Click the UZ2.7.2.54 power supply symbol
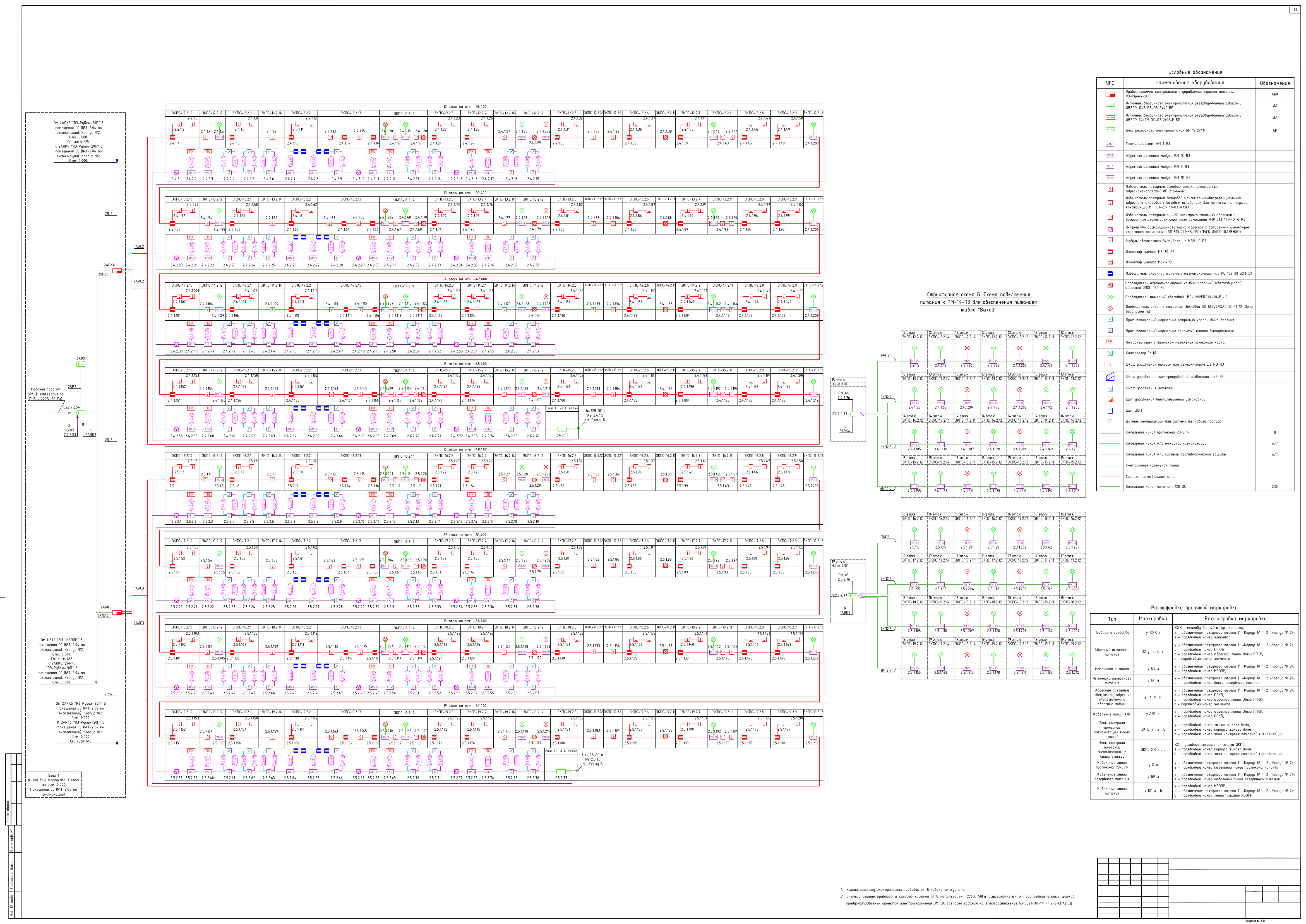 tap(81, 413)
